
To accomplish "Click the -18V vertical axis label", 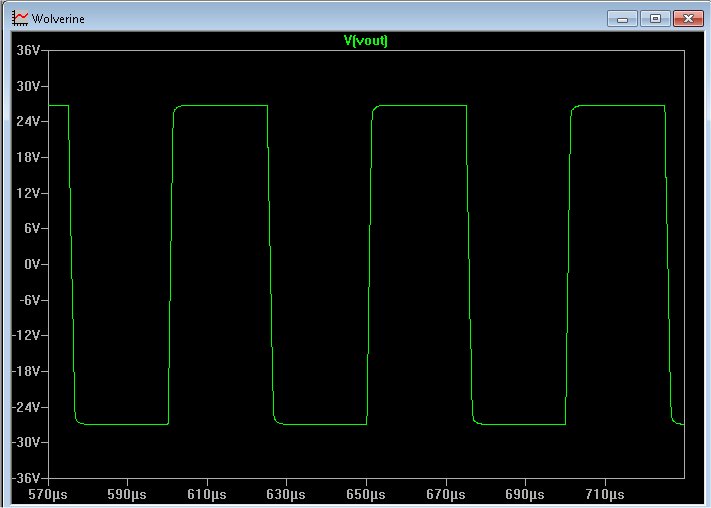I will 26,371.
